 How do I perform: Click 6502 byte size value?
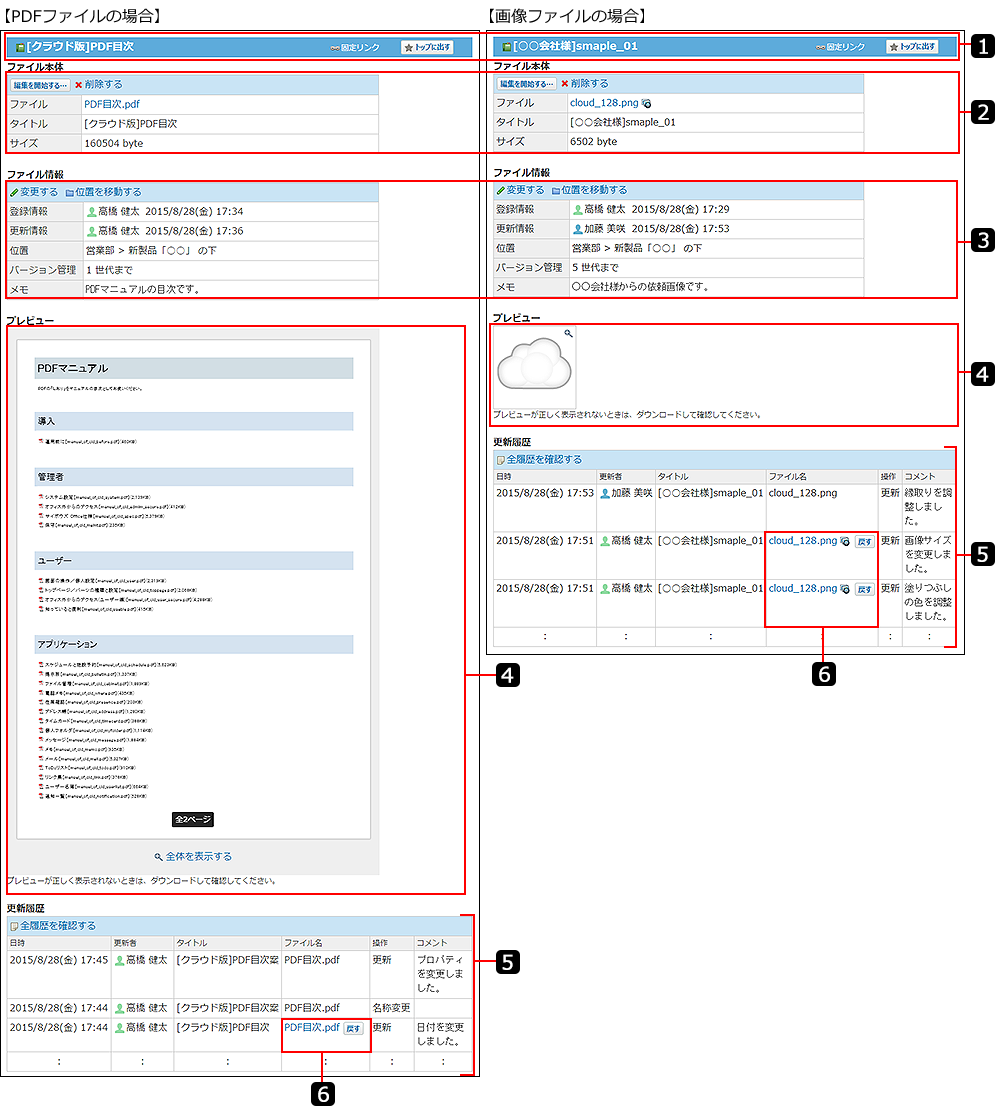(x=594, y=142)
